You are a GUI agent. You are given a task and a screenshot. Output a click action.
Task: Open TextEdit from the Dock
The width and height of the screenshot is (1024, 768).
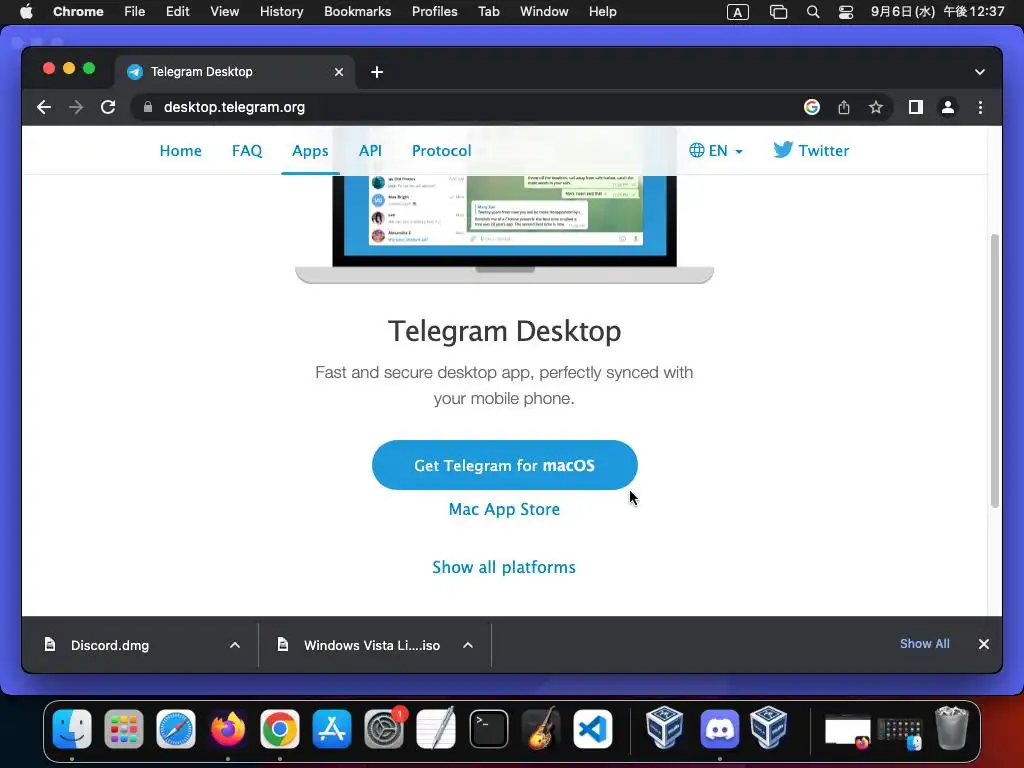(x=436, y=729)
